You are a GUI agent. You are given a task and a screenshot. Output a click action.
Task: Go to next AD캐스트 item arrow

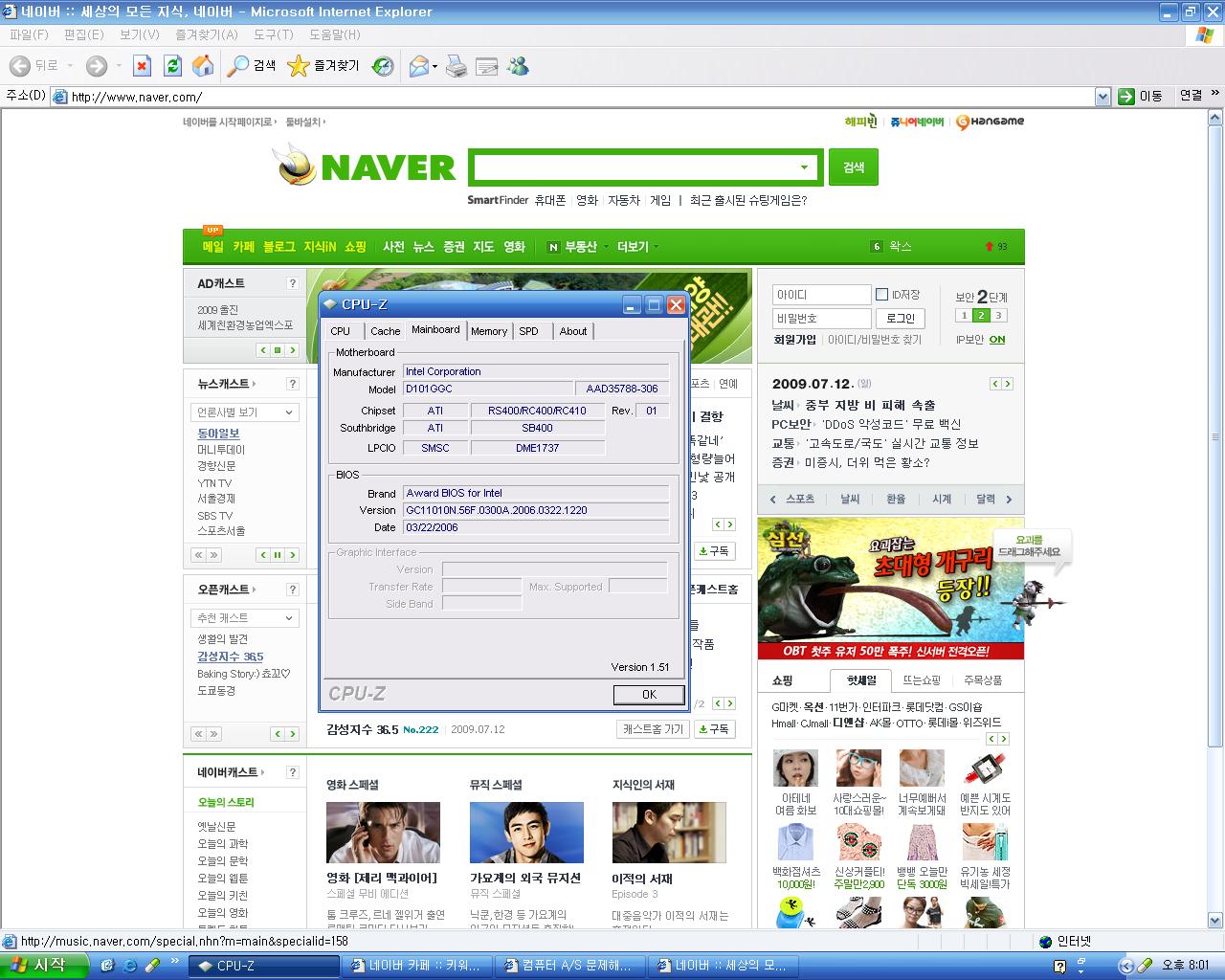291,350
